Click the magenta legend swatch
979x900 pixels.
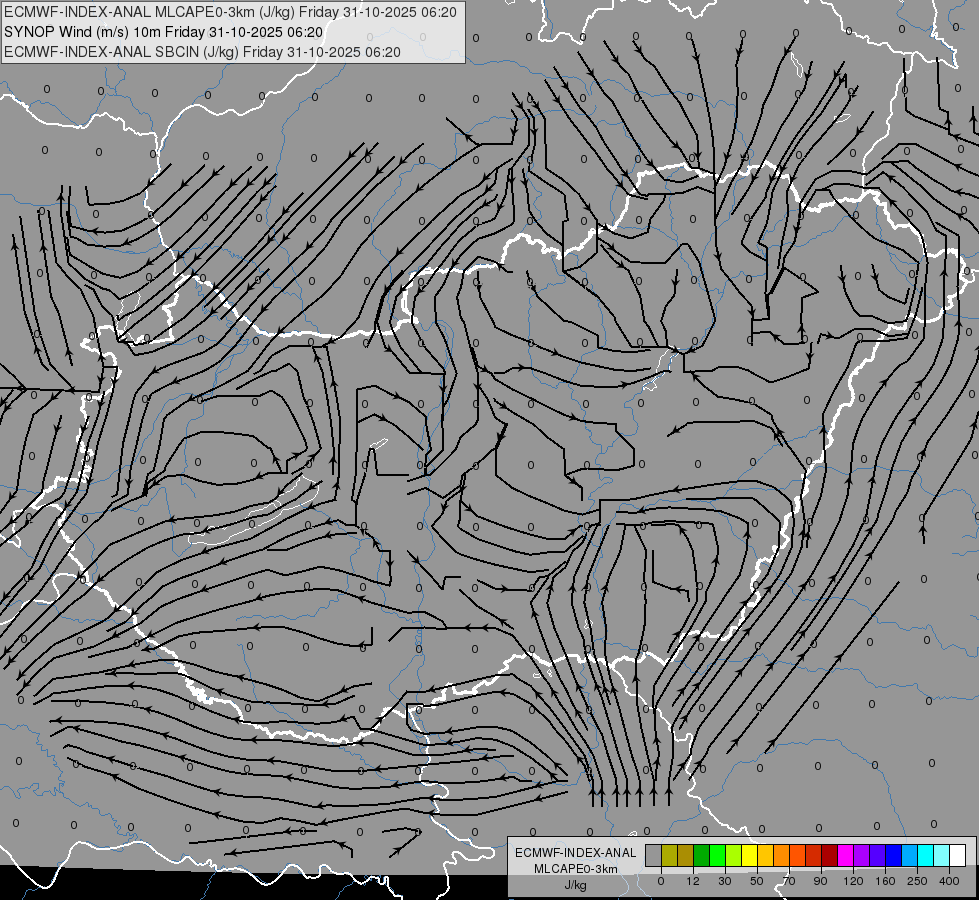(845, 855)
